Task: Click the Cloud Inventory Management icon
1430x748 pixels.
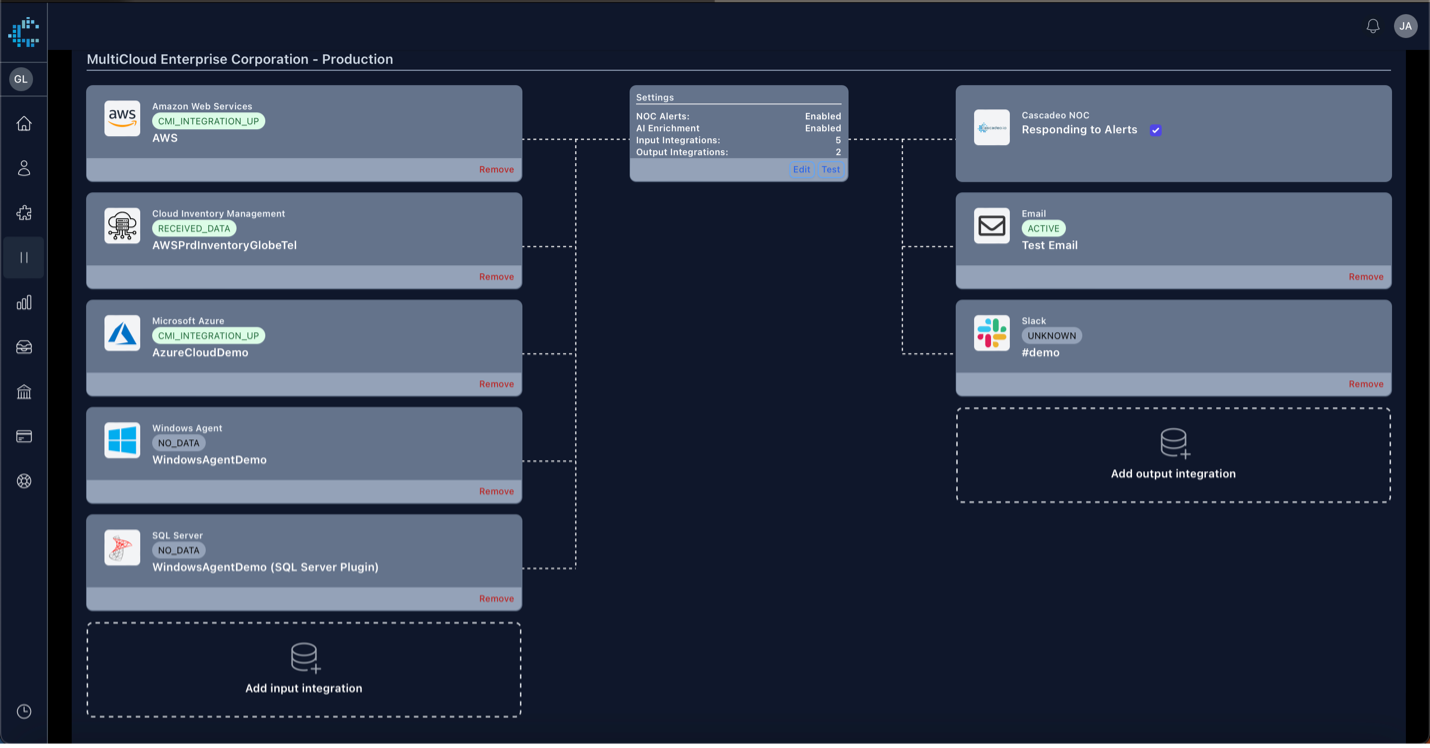Action: coord(122,226)
